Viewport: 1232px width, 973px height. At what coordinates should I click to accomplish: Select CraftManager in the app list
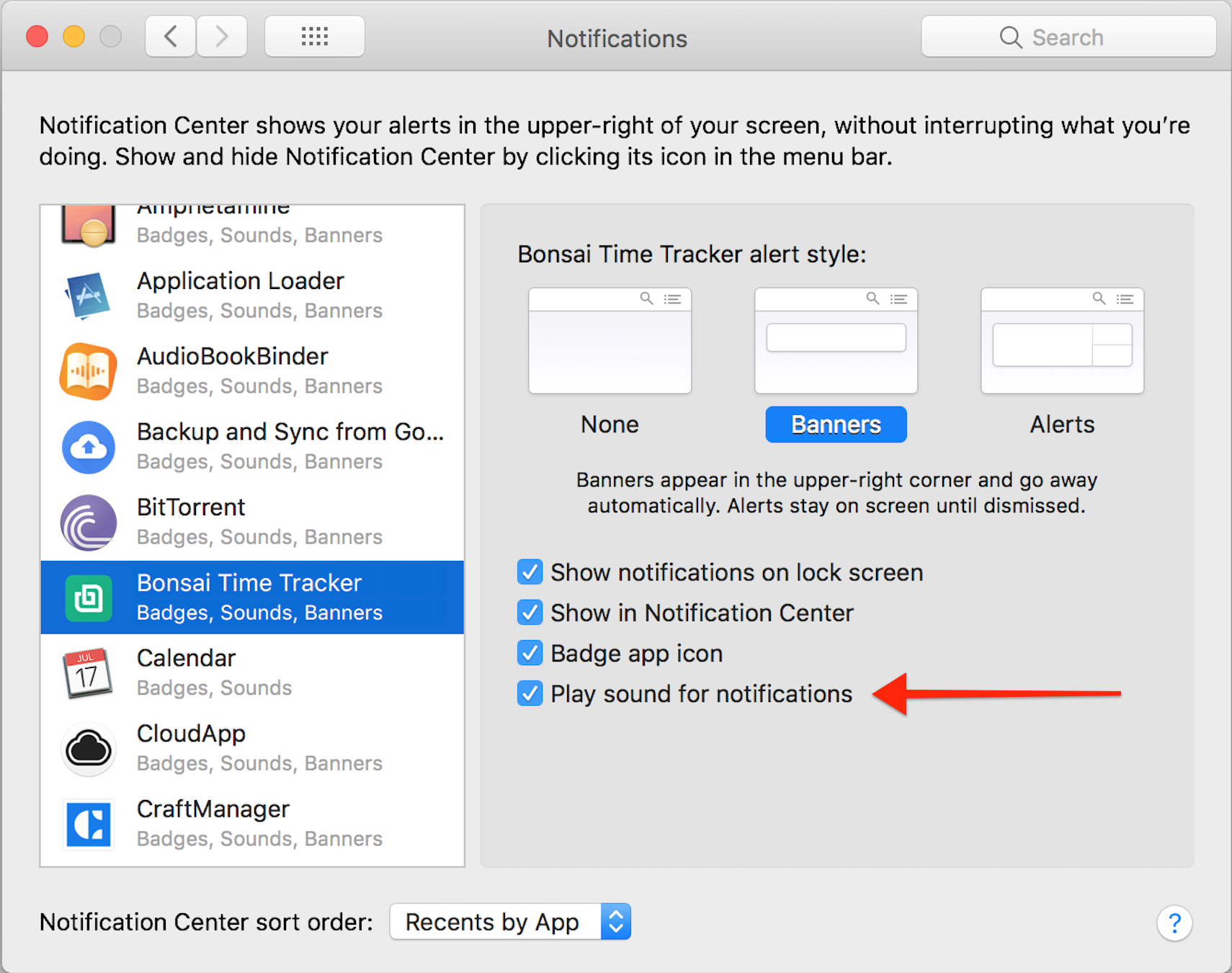click(x=252, y=824)
